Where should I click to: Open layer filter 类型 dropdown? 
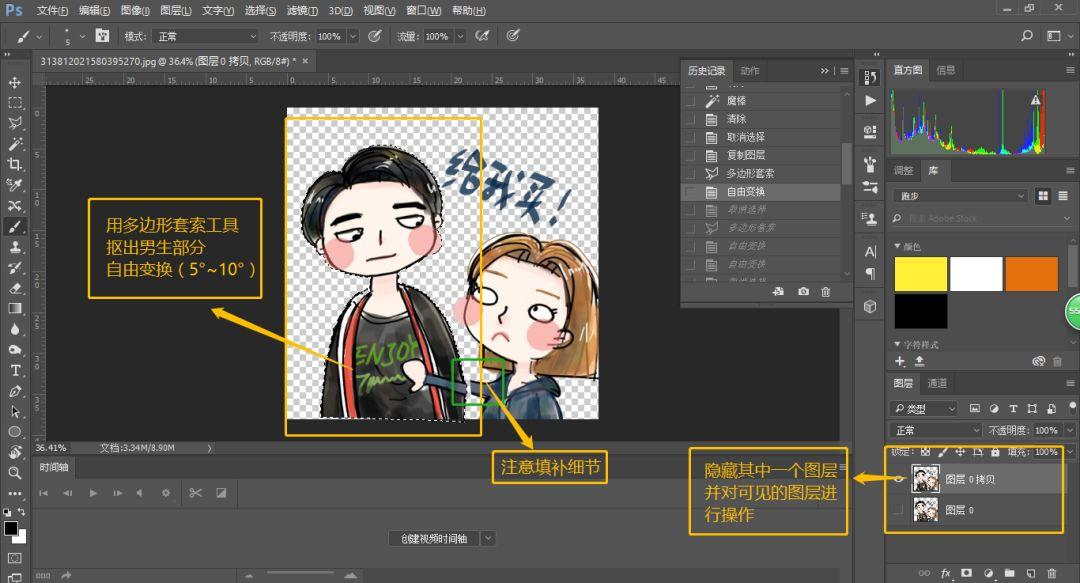click(924, 409)
